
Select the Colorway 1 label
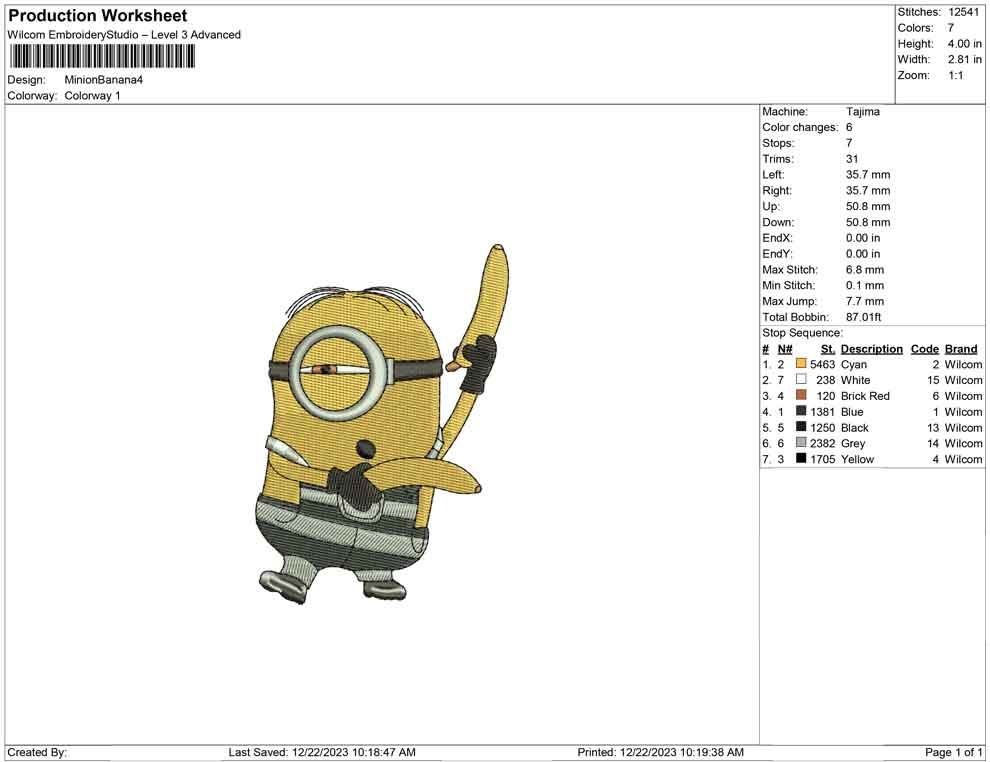[x=92, y=96]
